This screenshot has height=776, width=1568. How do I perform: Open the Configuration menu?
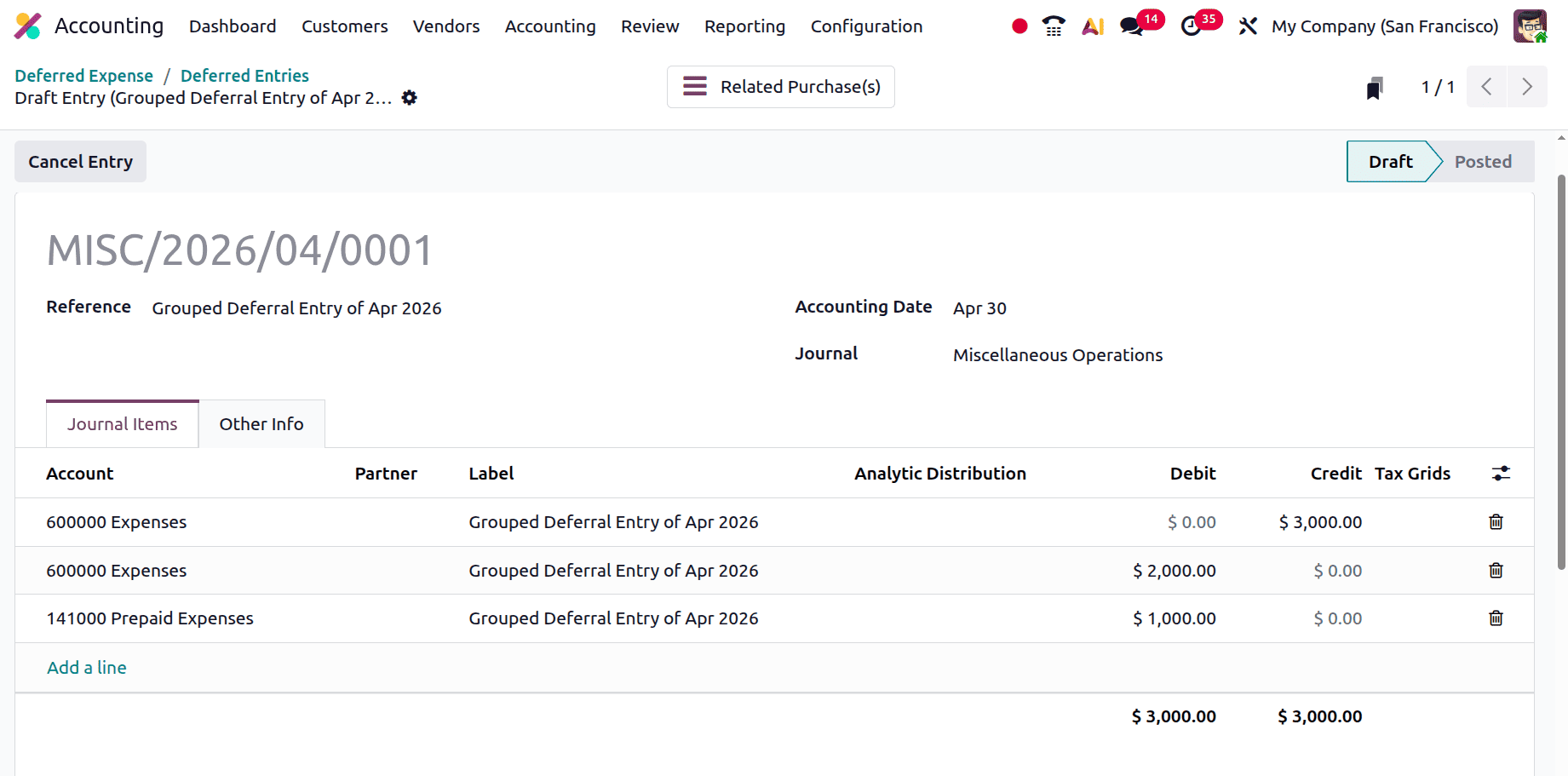click(866, 26)
